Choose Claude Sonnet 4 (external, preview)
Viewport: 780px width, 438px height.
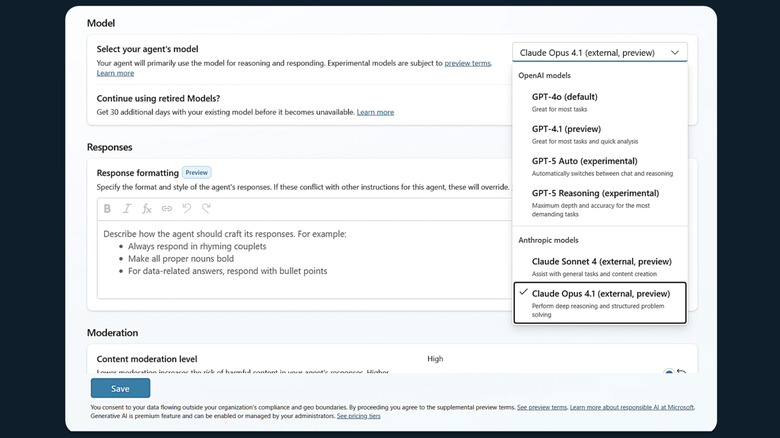[599, 265]
